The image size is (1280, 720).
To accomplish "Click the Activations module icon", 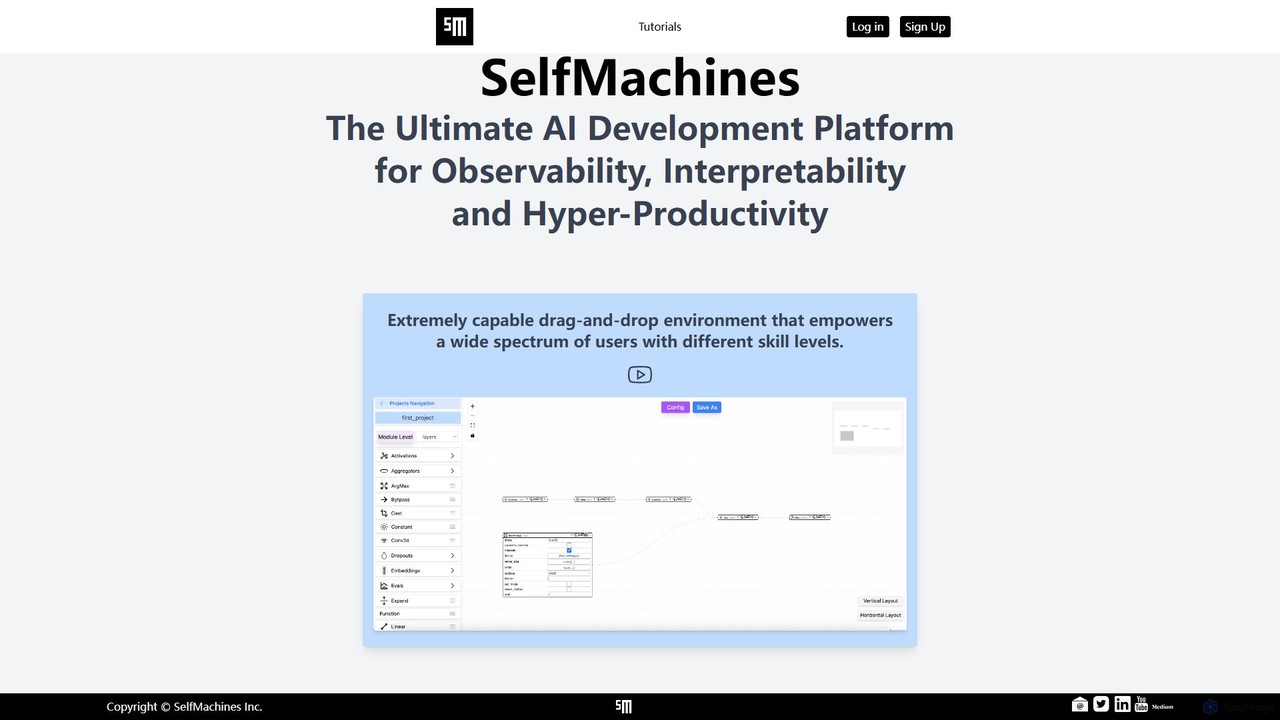I will [384, 456].
